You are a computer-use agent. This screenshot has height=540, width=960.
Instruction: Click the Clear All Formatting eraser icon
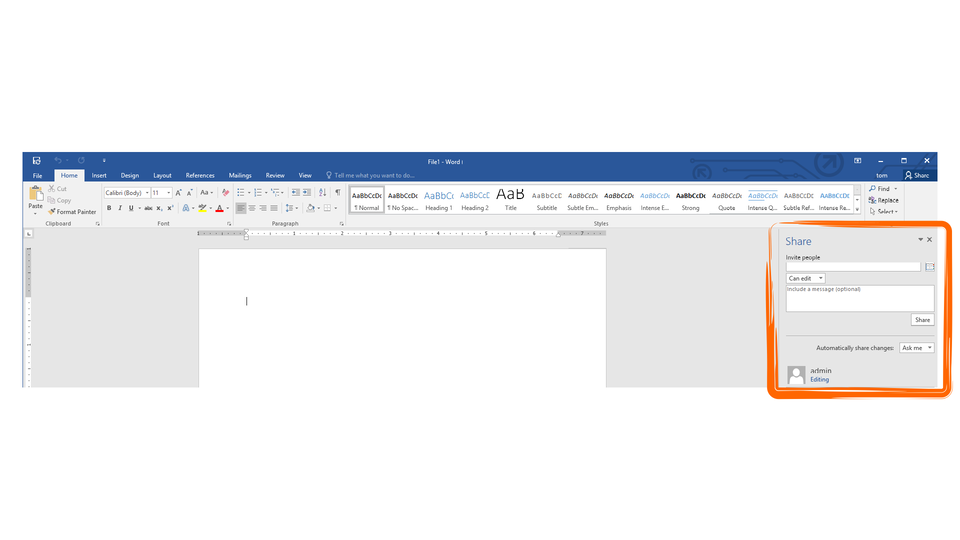[226, 192]
